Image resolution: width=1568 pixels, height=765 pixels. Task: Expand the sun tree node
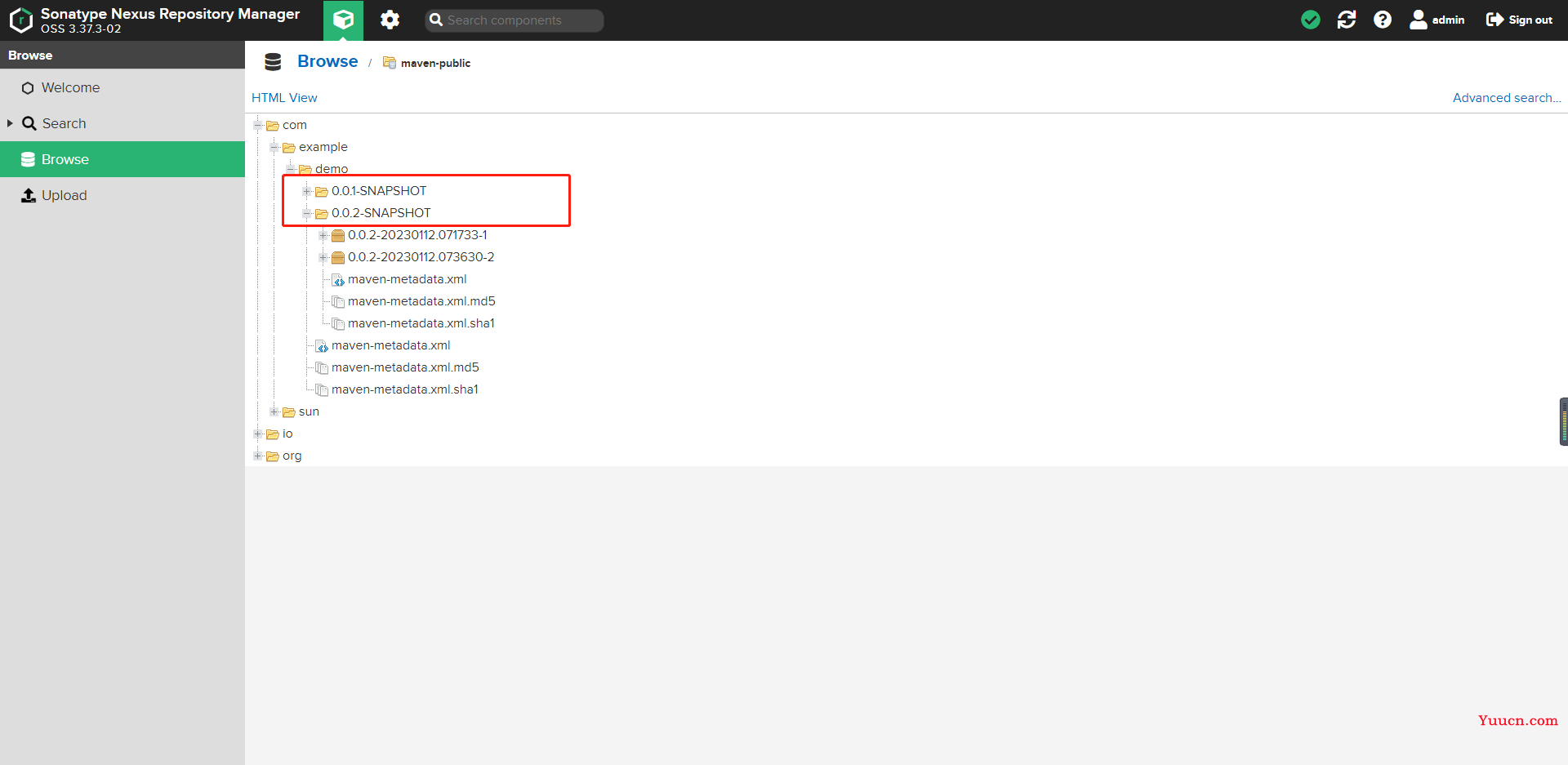pos(274,411)
